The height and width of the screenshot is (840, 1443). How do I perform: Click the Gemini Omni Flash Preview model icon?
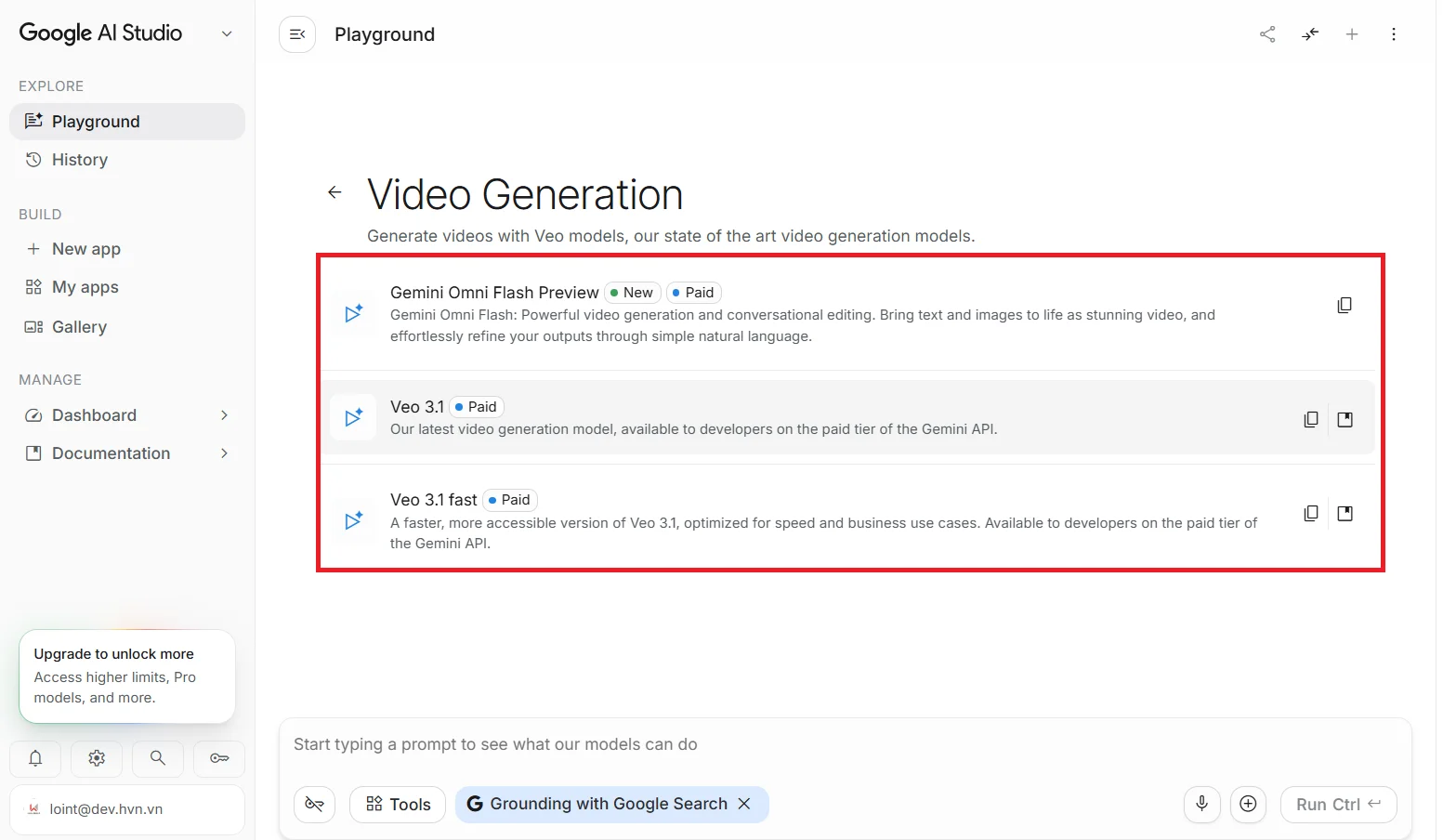pos(353,313)
